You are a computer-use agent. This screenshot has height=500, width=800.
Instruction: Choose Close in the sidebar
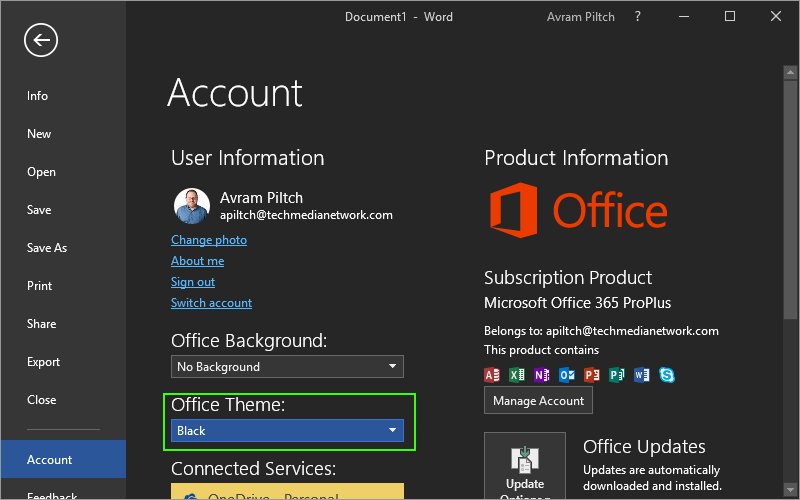coord(41,400)
